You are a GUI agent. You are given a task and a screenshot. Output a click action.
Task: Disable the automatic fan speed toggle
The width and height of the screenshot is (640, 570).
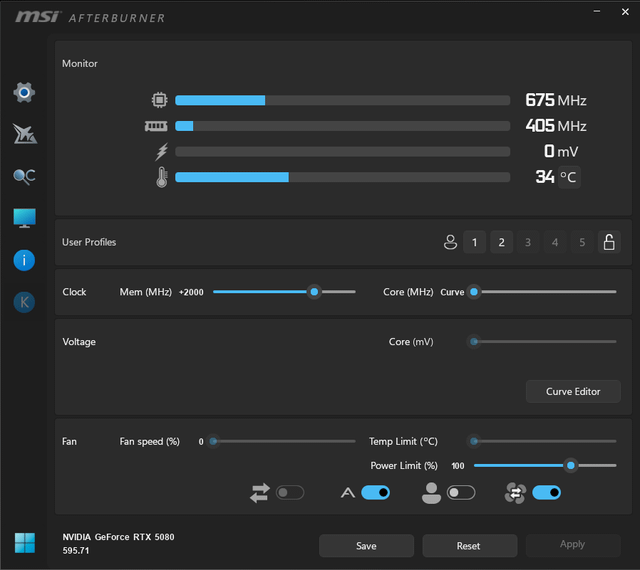375,493
